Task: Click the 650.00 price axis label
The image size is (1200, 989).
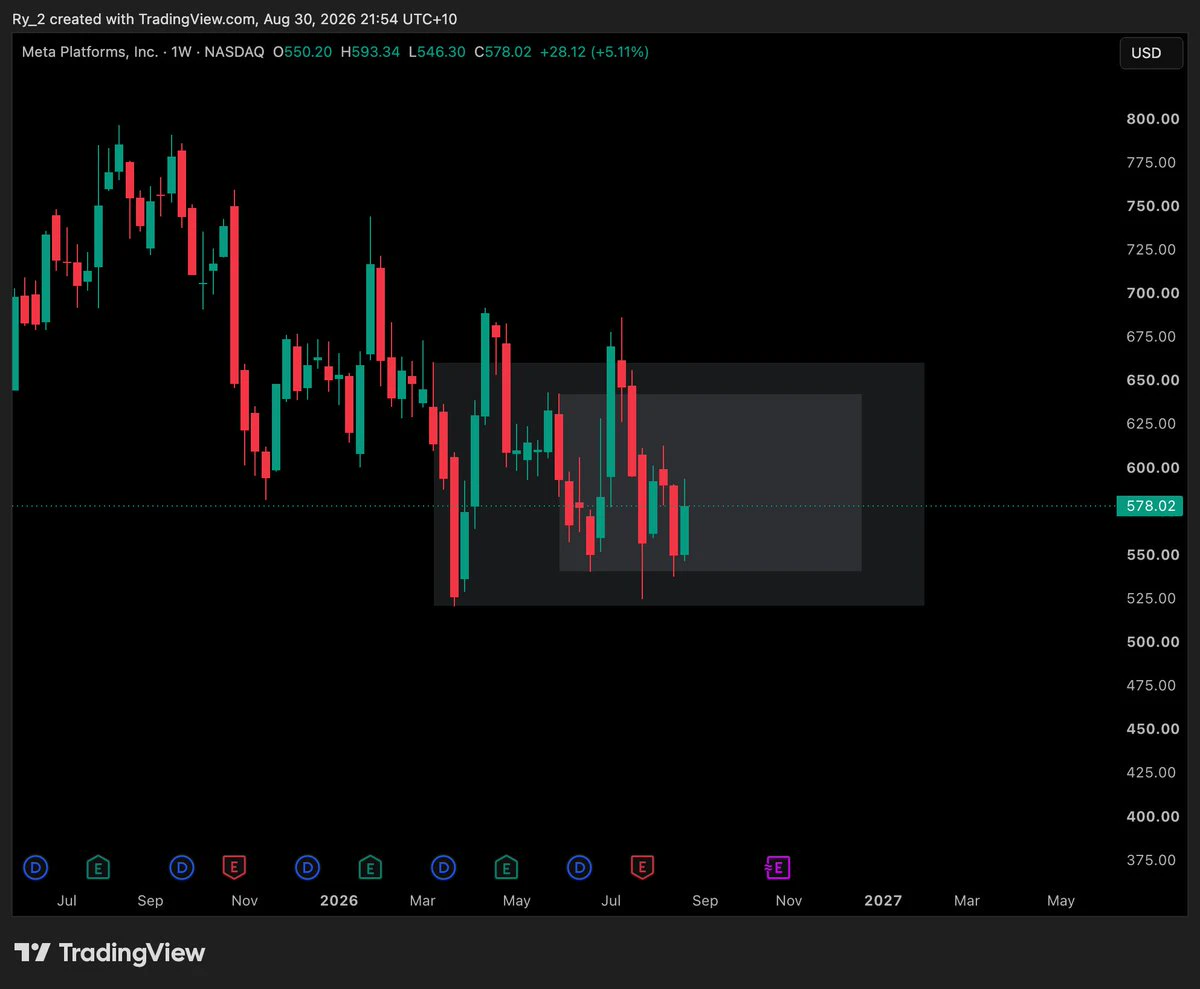Action: click(x=1152, y=380)
